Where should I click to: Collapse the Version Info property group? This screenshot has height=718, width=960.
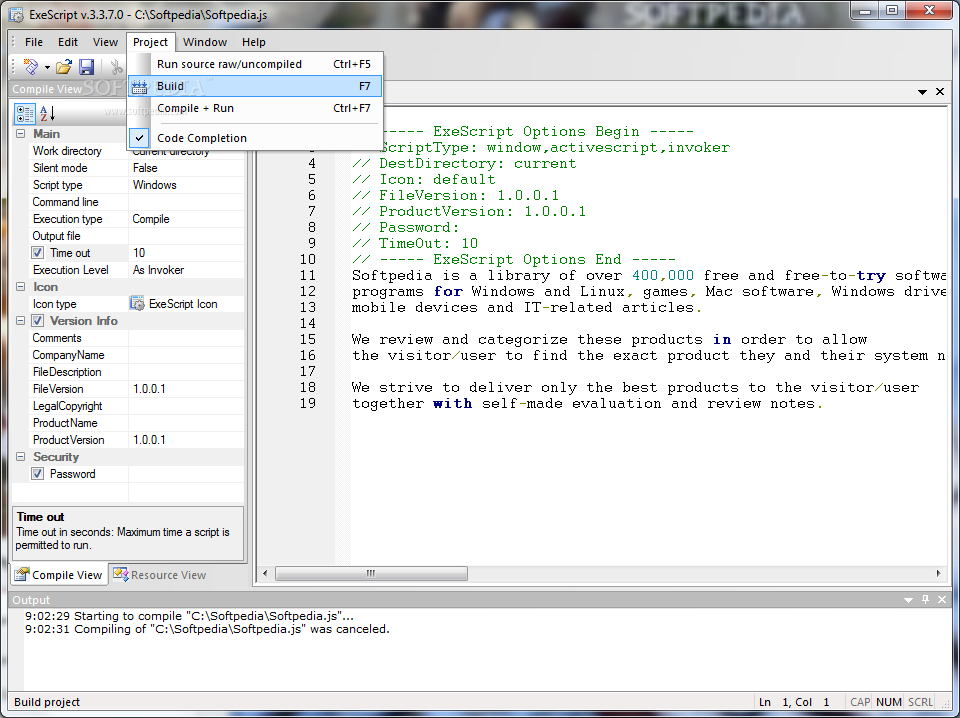20,321
